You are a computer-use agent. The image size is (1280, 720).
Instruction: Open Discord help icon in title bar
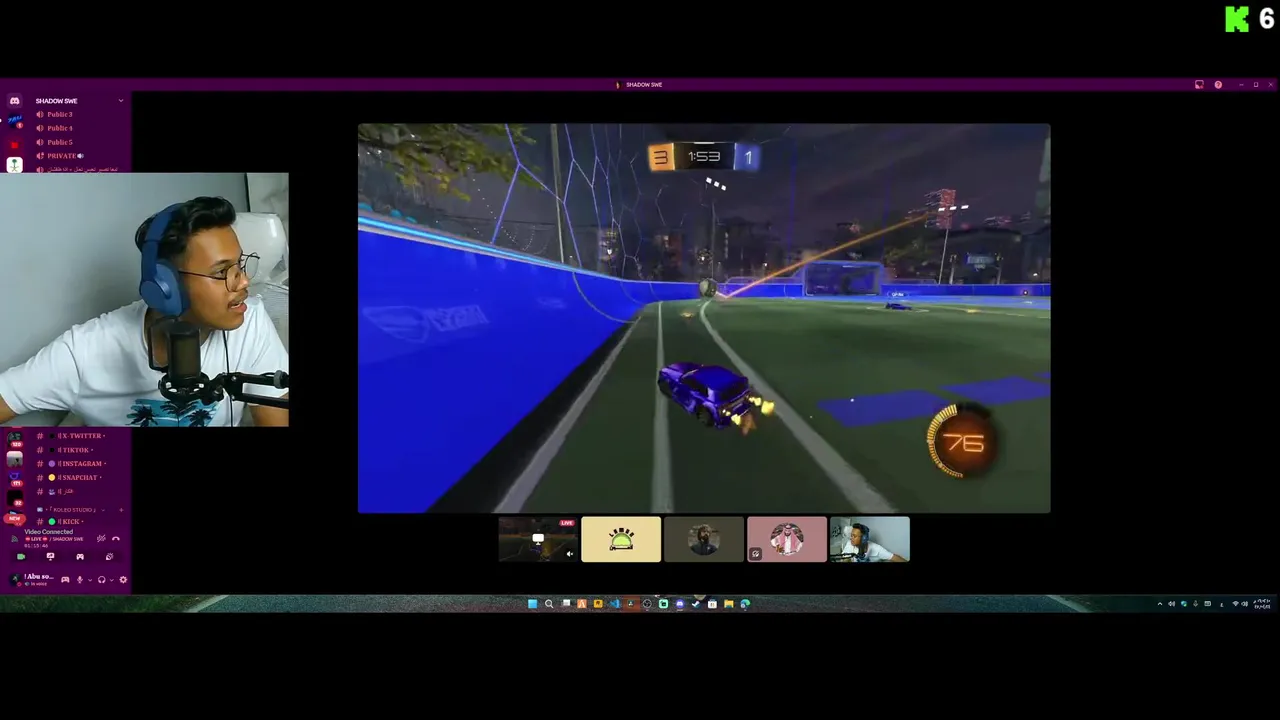click(x=1218, y=85)
